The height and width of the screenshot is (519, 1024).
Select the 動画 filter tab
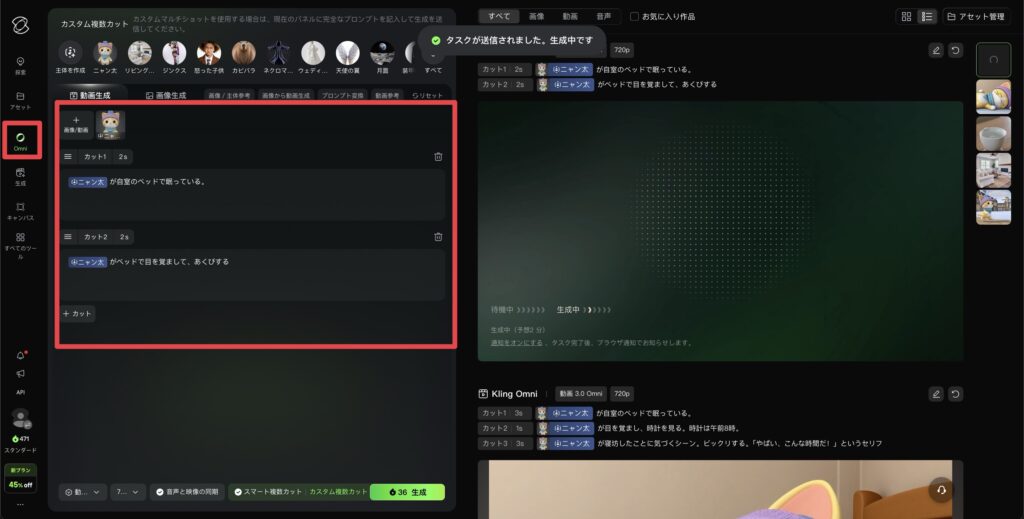[570, 17]
